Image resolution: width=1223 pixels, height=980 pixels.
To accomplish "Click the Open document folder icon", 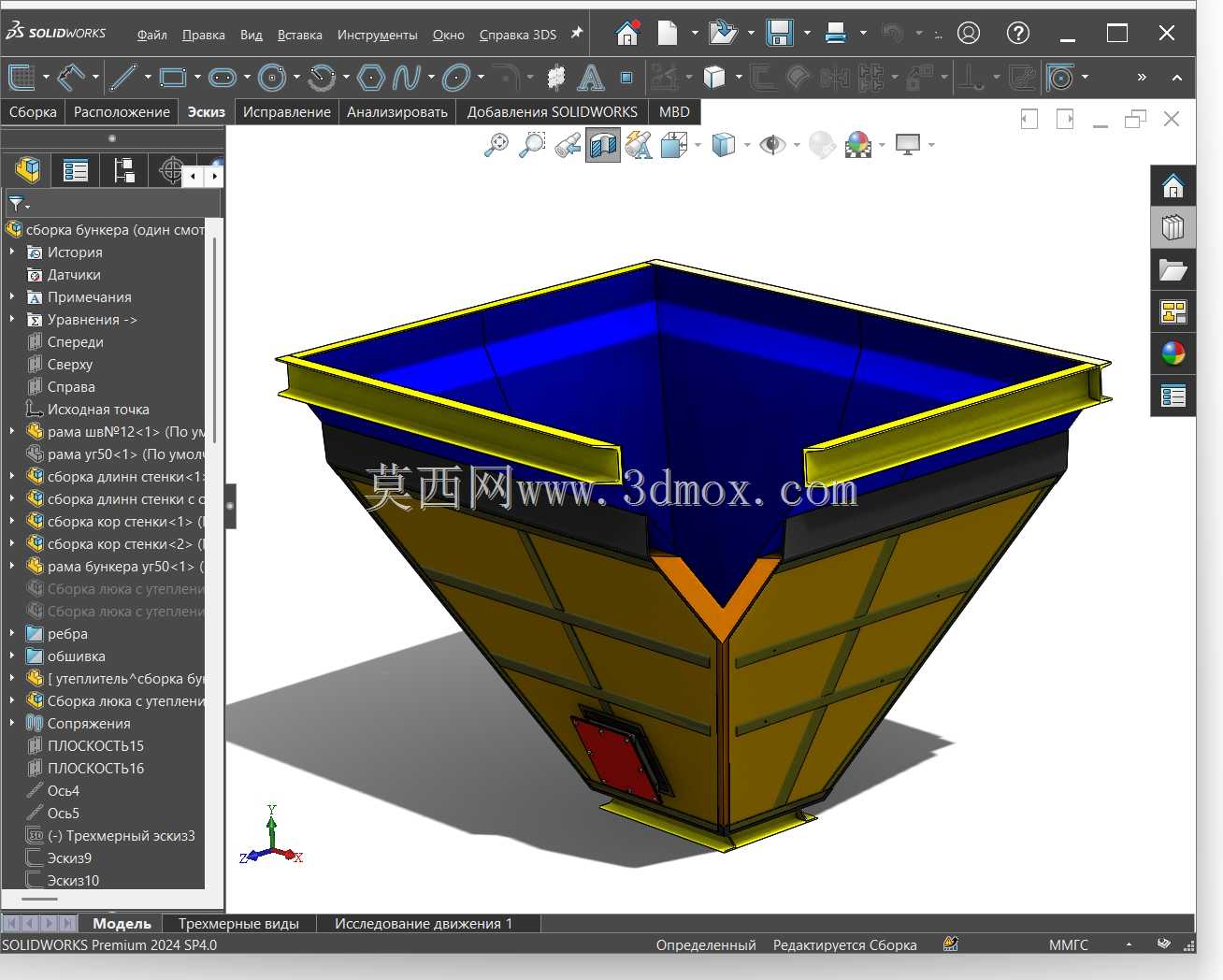I will [722, 34].
